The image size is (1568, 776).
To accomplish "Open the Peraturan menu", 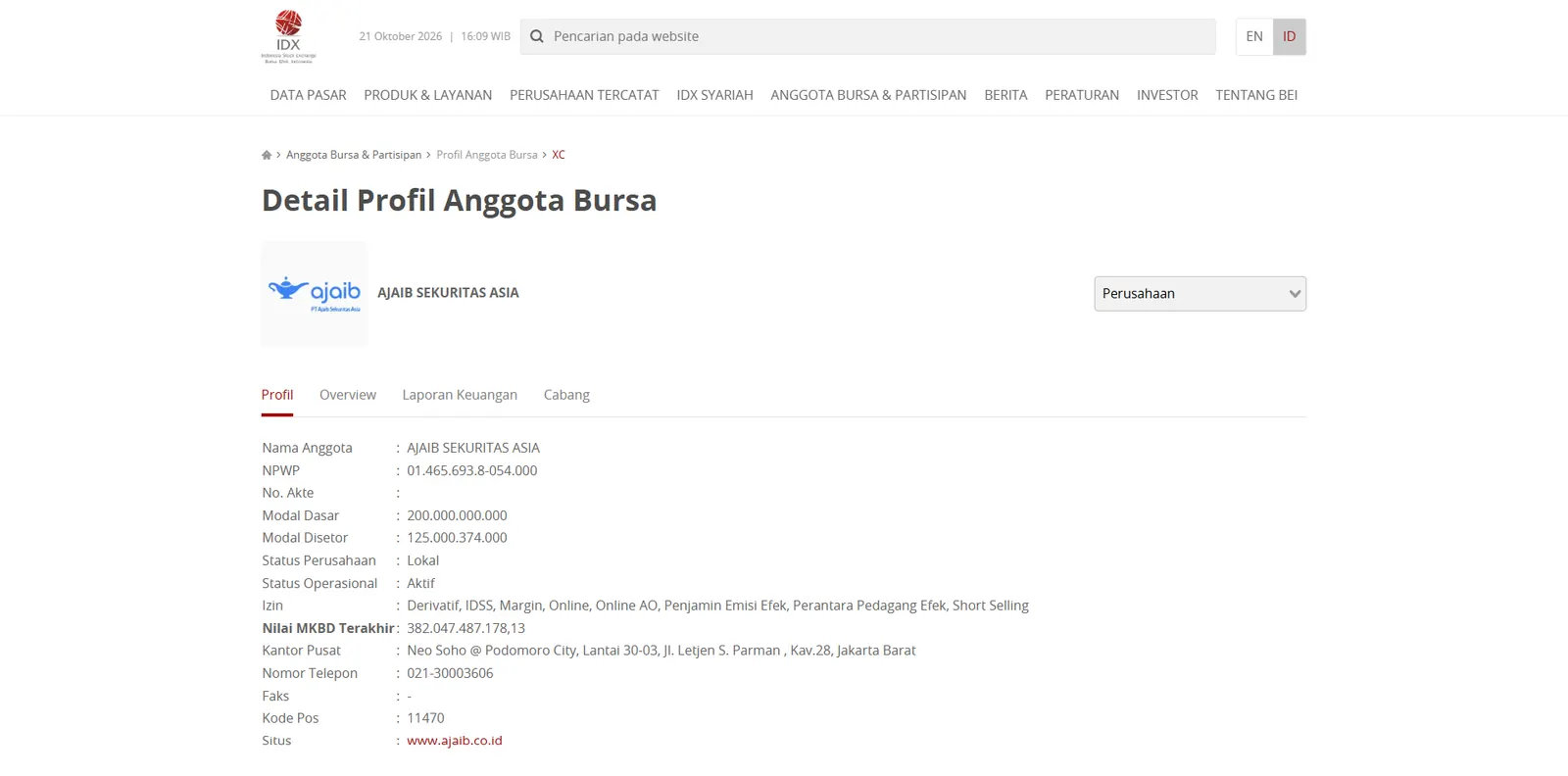I will pyautogui.click(x=1082, y=95).
